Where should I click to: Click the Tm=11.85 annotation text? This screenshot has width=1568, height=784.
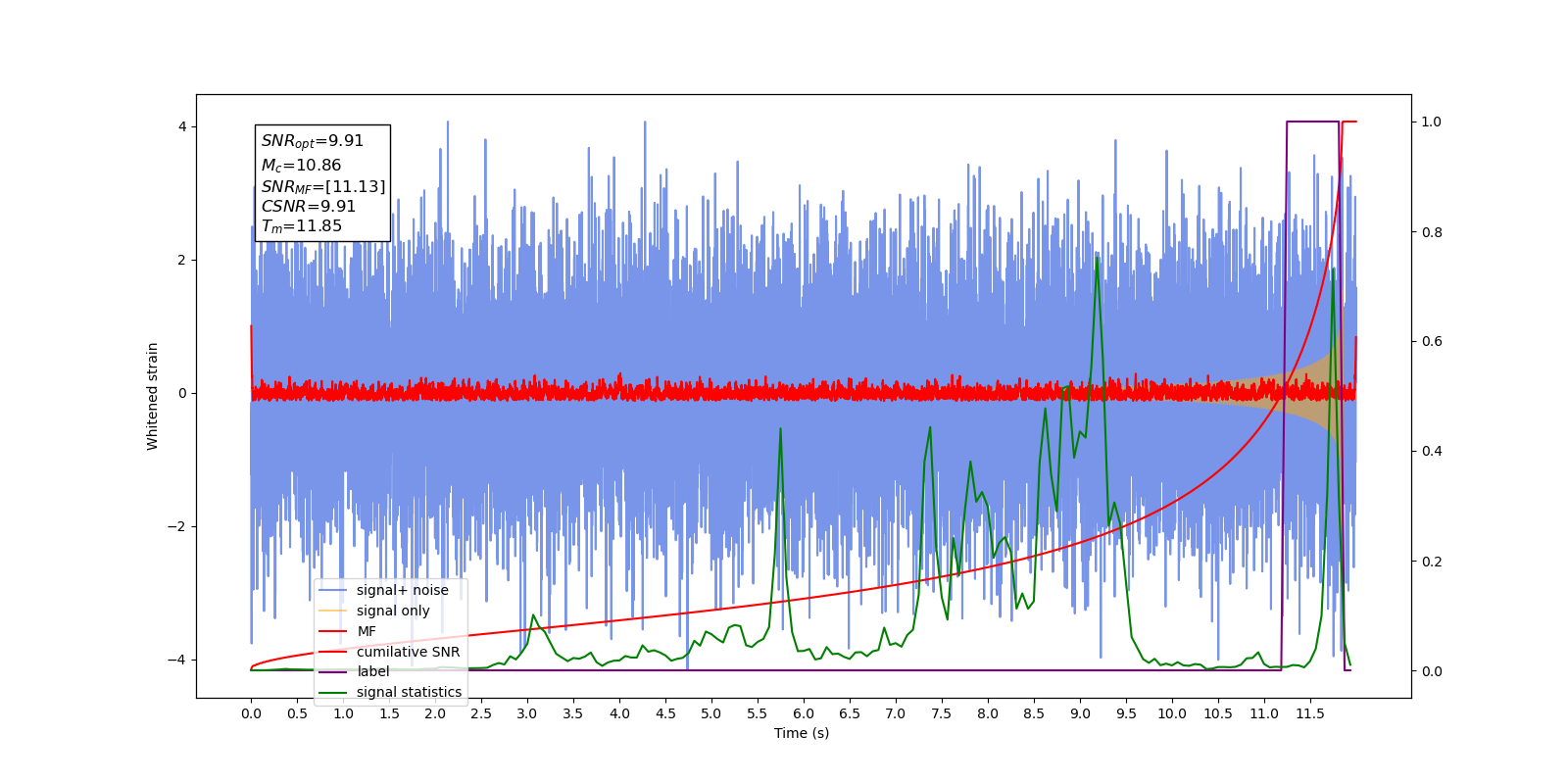pyautogui.click(x=302, y=226)
